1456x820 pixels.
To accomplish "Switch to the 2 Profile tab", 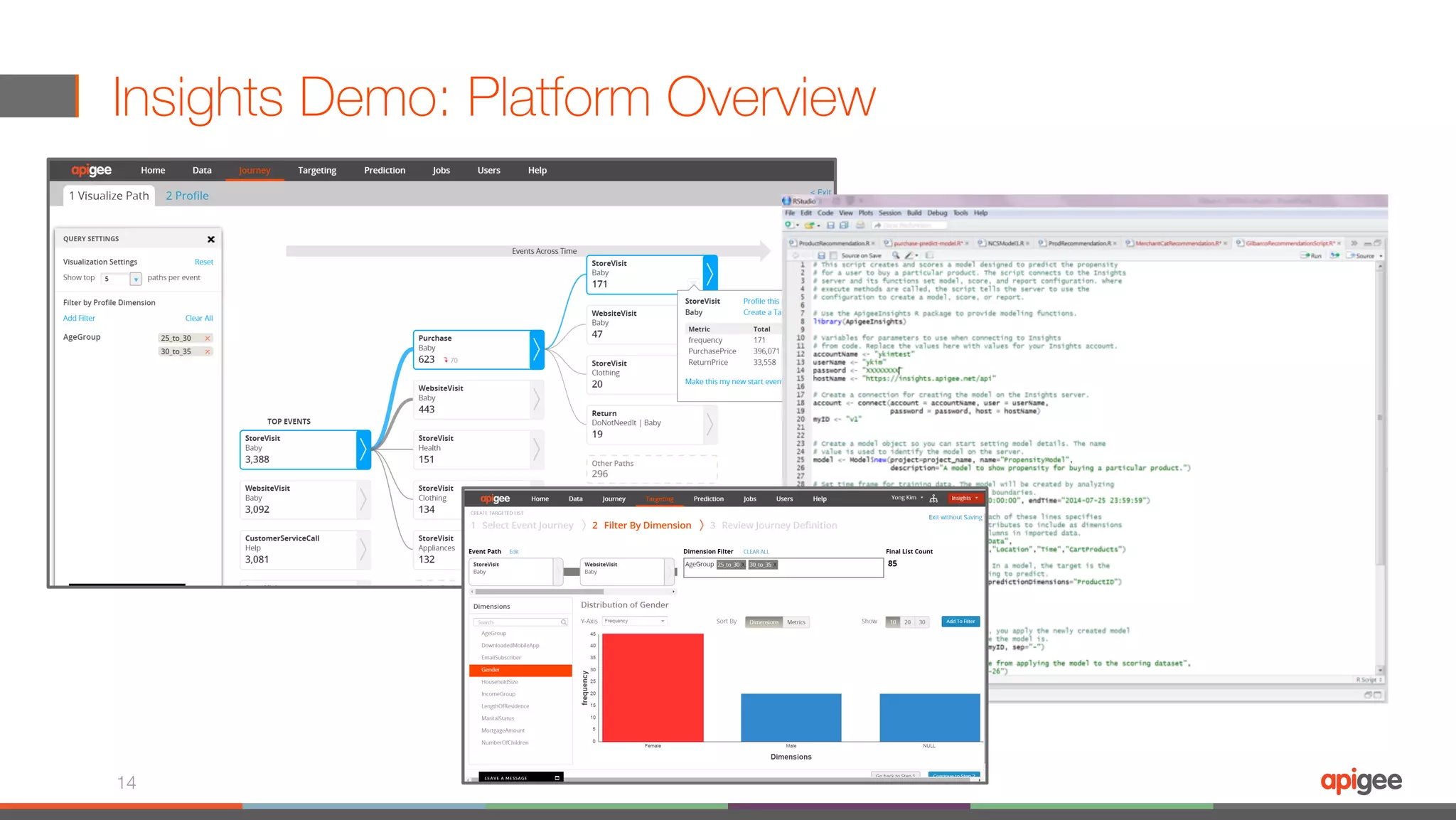I will pos(188,196).
